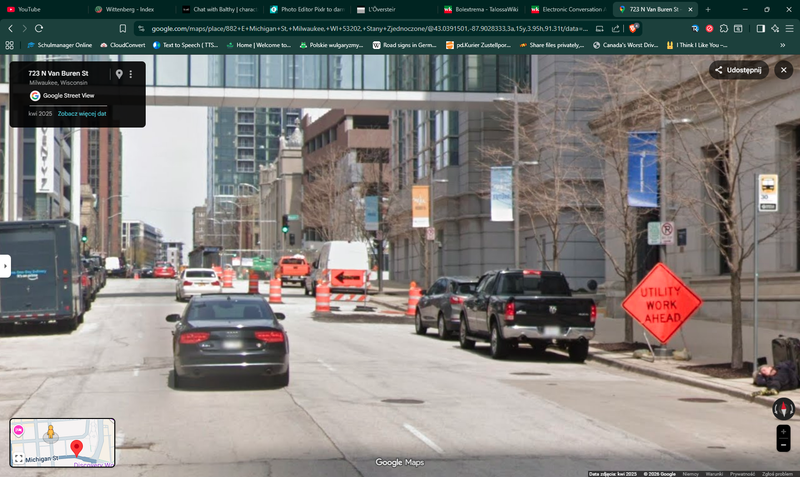
Task: Open the CloudConvert bookmark
Action: pos(122,45)
